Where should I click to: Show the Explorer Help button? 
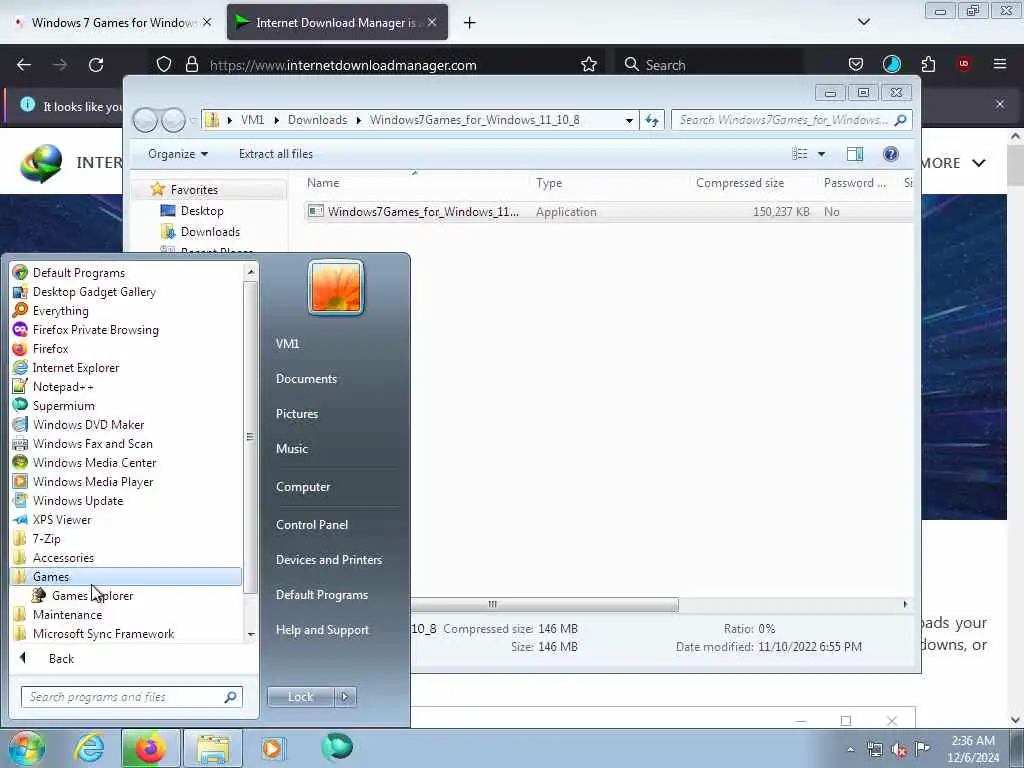[891, 154]
